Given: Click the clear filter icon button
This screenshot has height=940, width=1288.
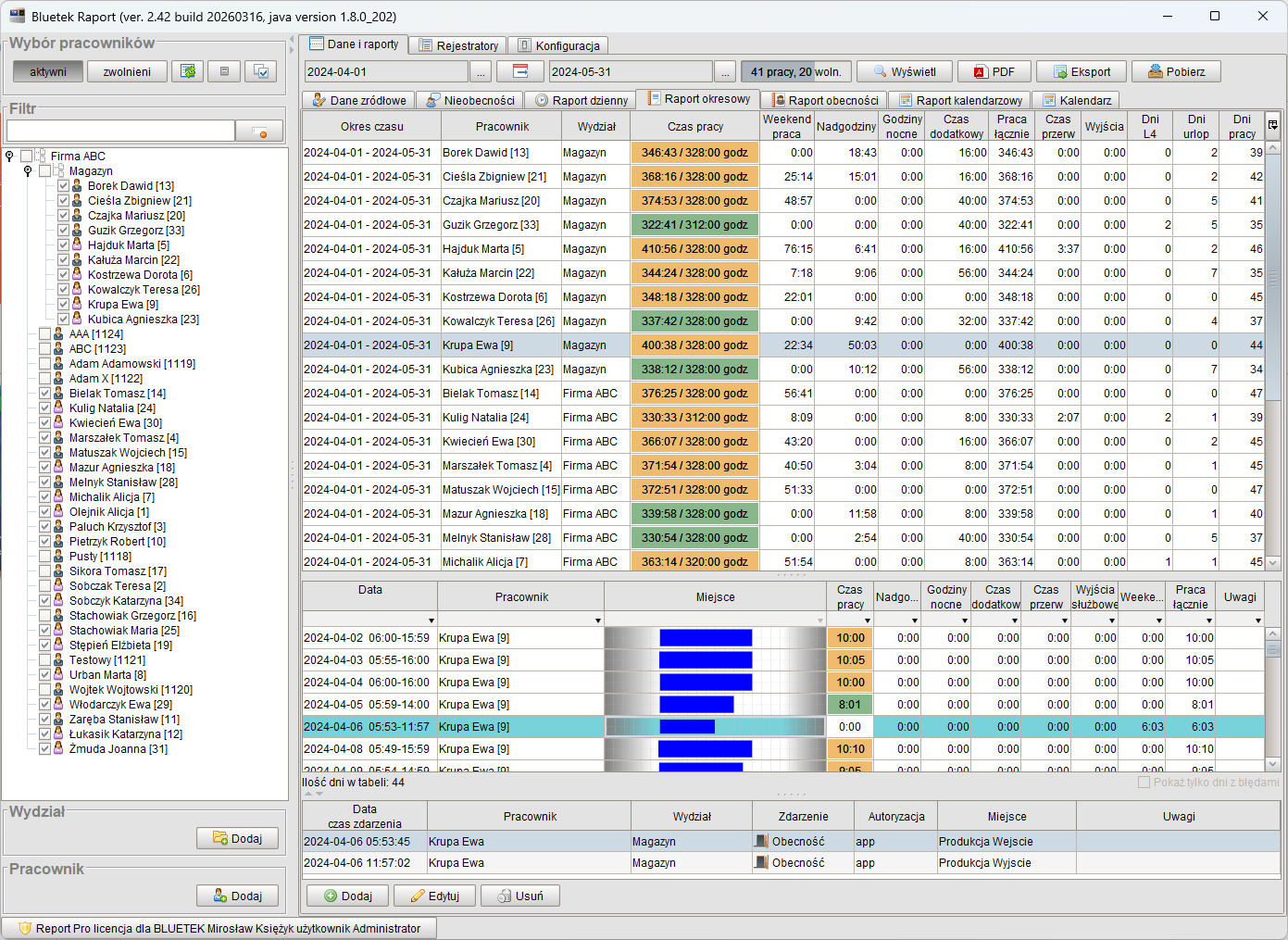Looking at the screenshot, I should [259, 132].
